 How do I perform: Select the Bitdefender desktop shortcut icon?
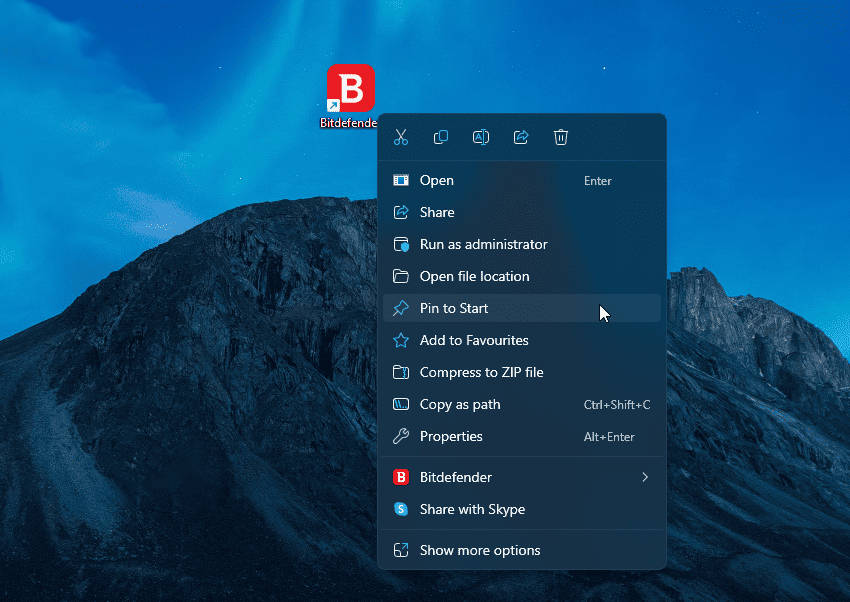coord(351,88)
